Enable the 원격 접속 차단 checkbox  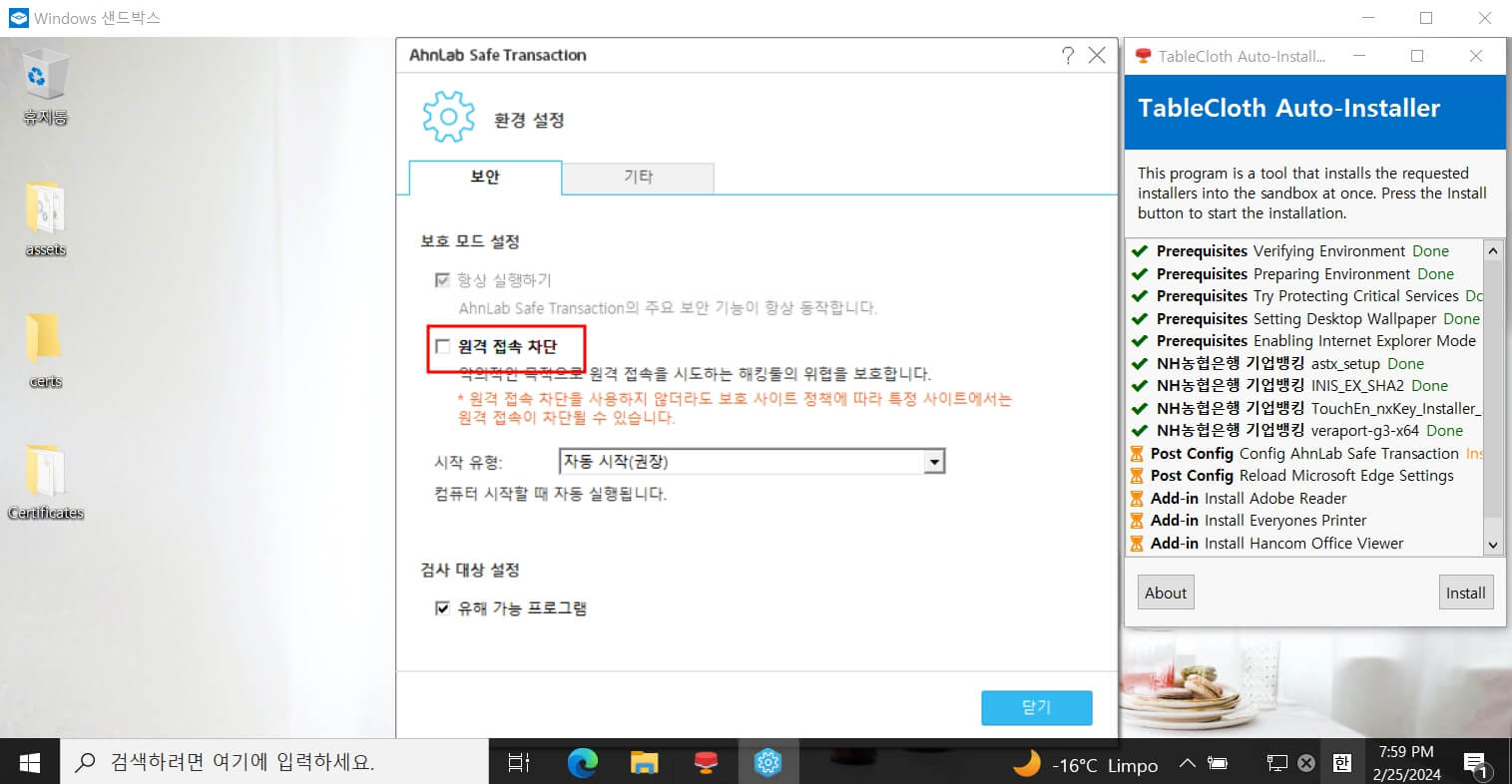pyautogui.click(x=442, y=346)
